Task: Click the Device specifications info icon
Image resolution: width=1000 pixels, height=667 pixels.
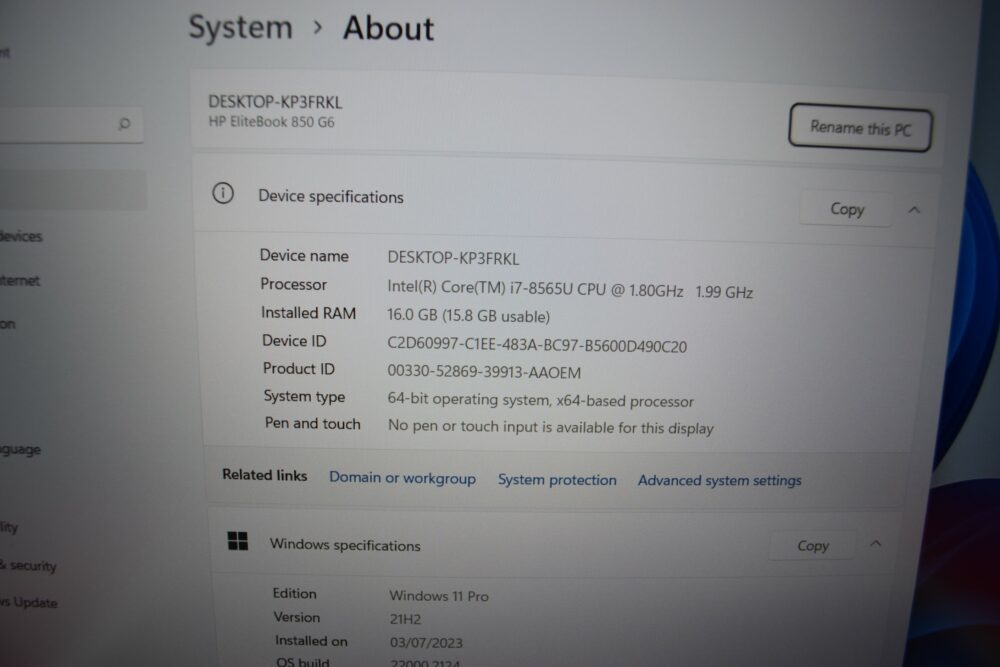Action: [223, 193]
